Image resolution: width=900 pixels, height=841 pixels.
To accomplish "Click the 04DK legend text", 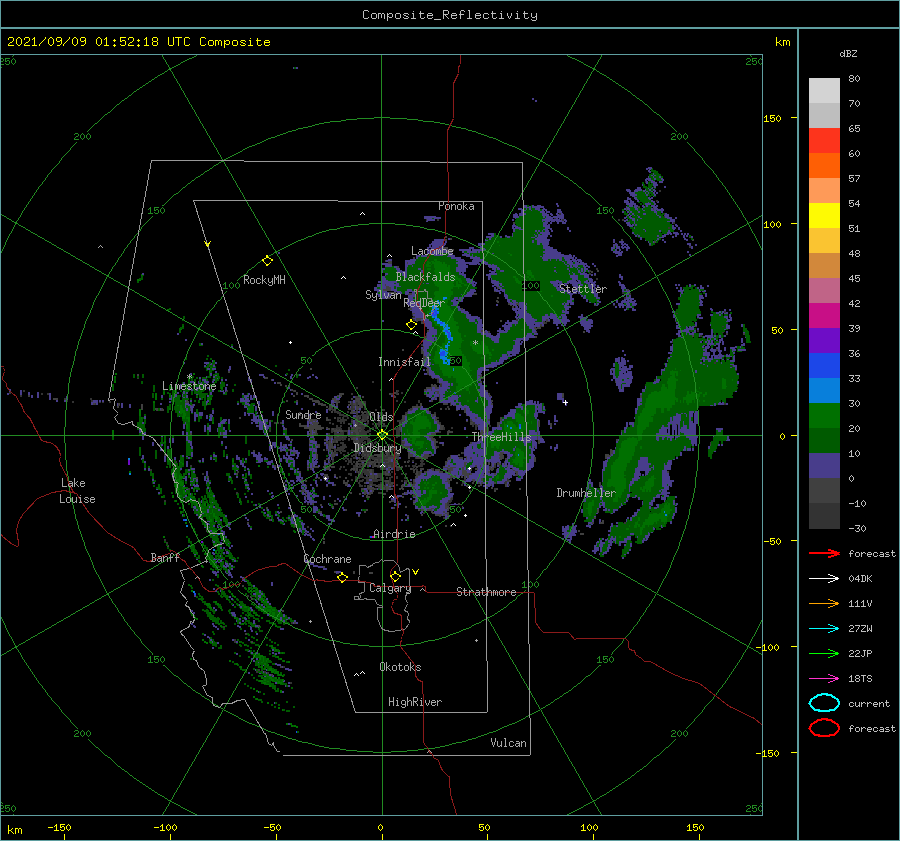I will click(860, 579).
